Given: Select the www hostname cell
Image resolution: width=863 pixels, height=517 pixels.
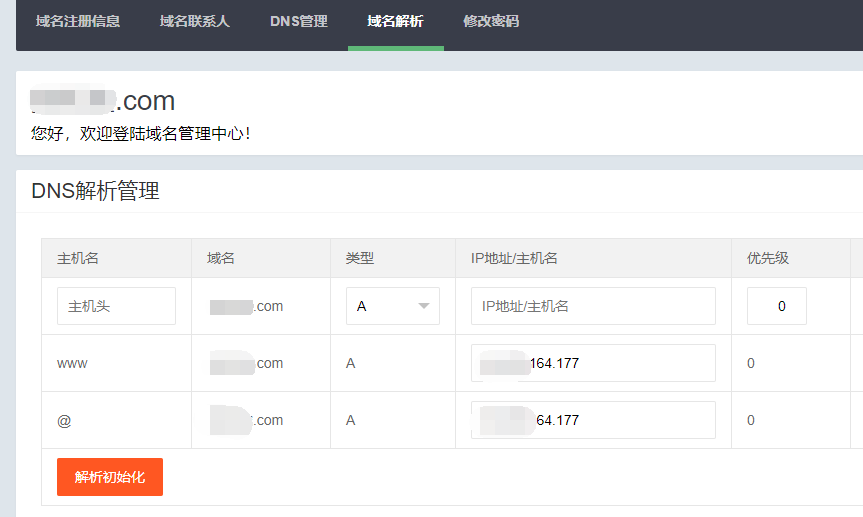Looking at the screenshot, I should pos(72,363).
